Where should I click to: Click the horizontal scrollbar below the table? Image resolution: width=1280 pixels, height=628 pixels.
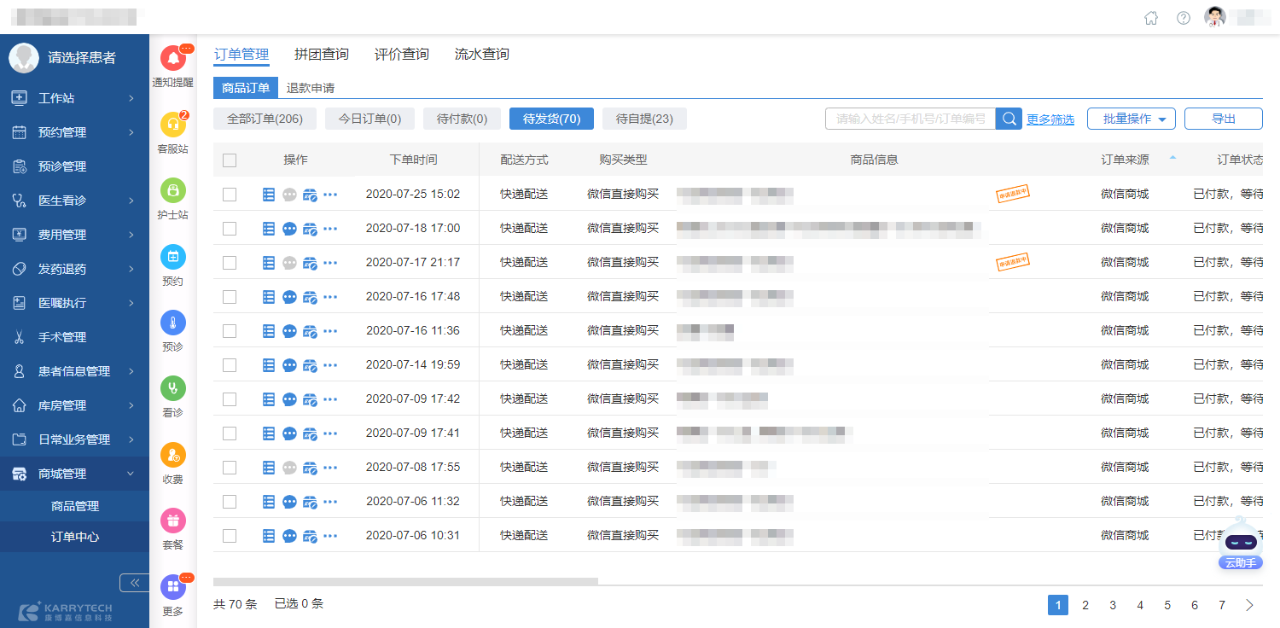click(x=405, y=581)
